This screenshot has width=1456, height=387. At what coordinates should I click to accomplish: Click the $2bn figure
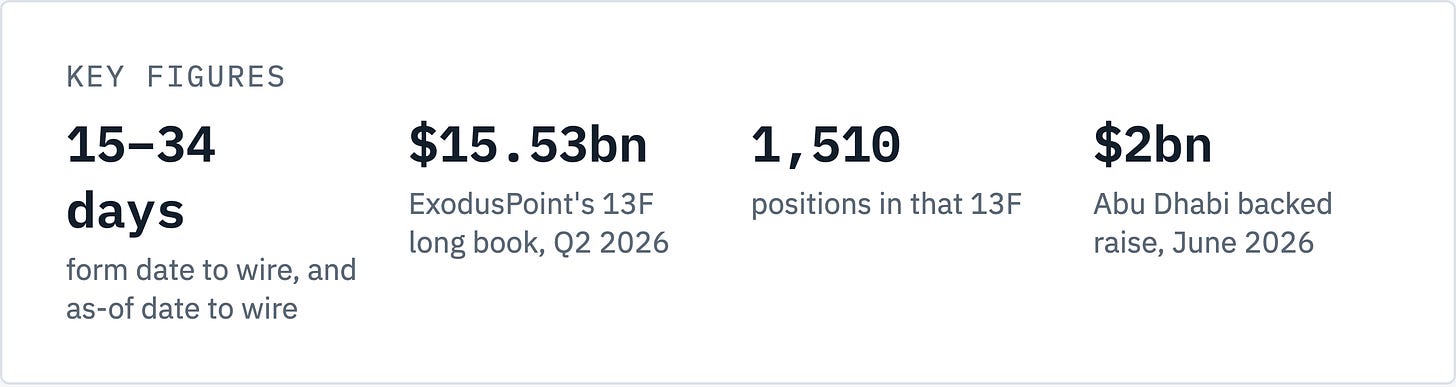pos(1152,146)
